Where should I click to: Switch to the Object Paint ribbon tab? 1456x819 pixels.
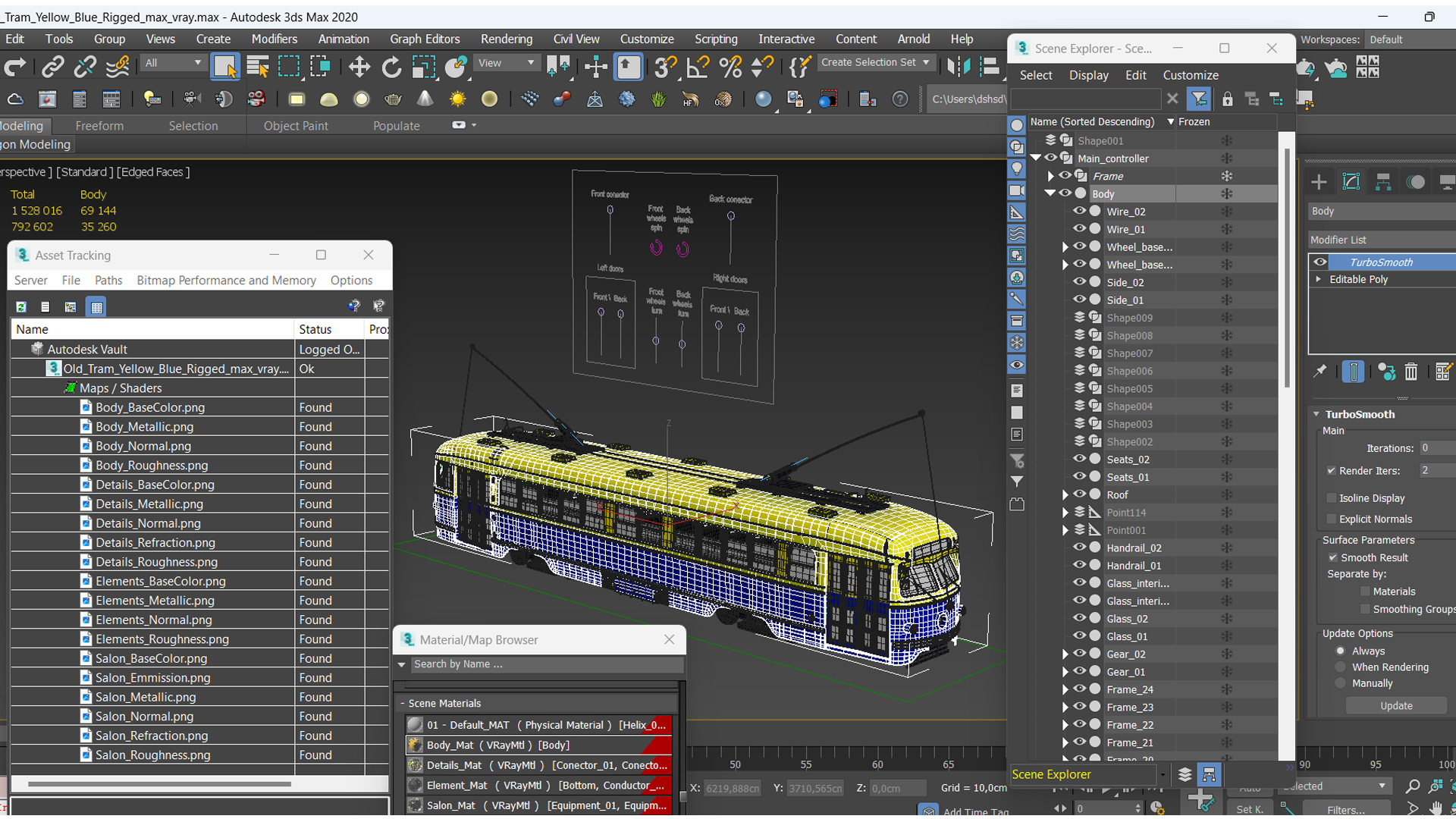296,126
